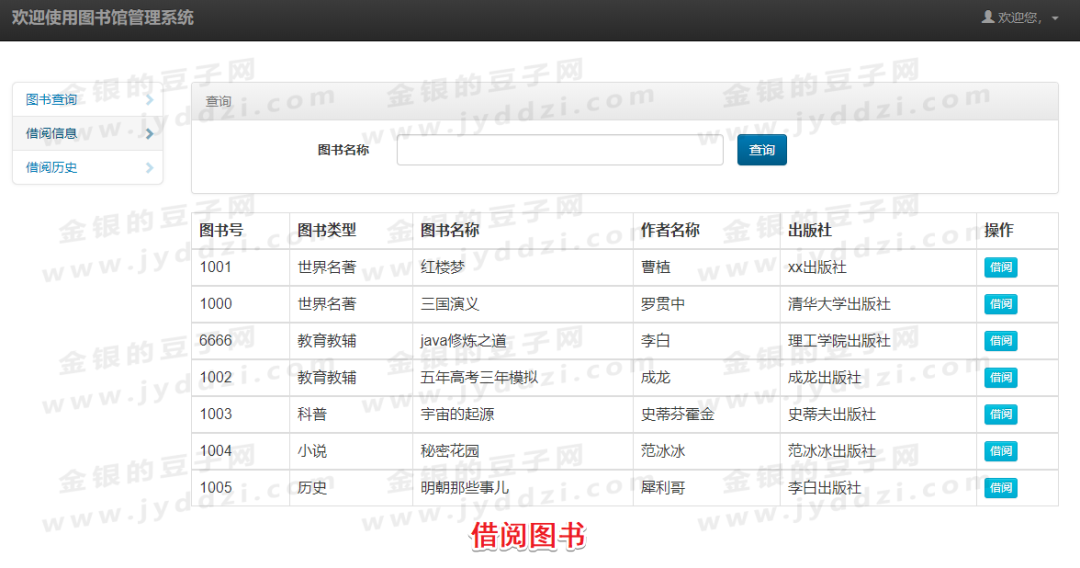The width and height of the screenshot is (1080, 568).
Task: Click the blue 查询 search button
Action: pyautogui.click(x=762, y=150)
